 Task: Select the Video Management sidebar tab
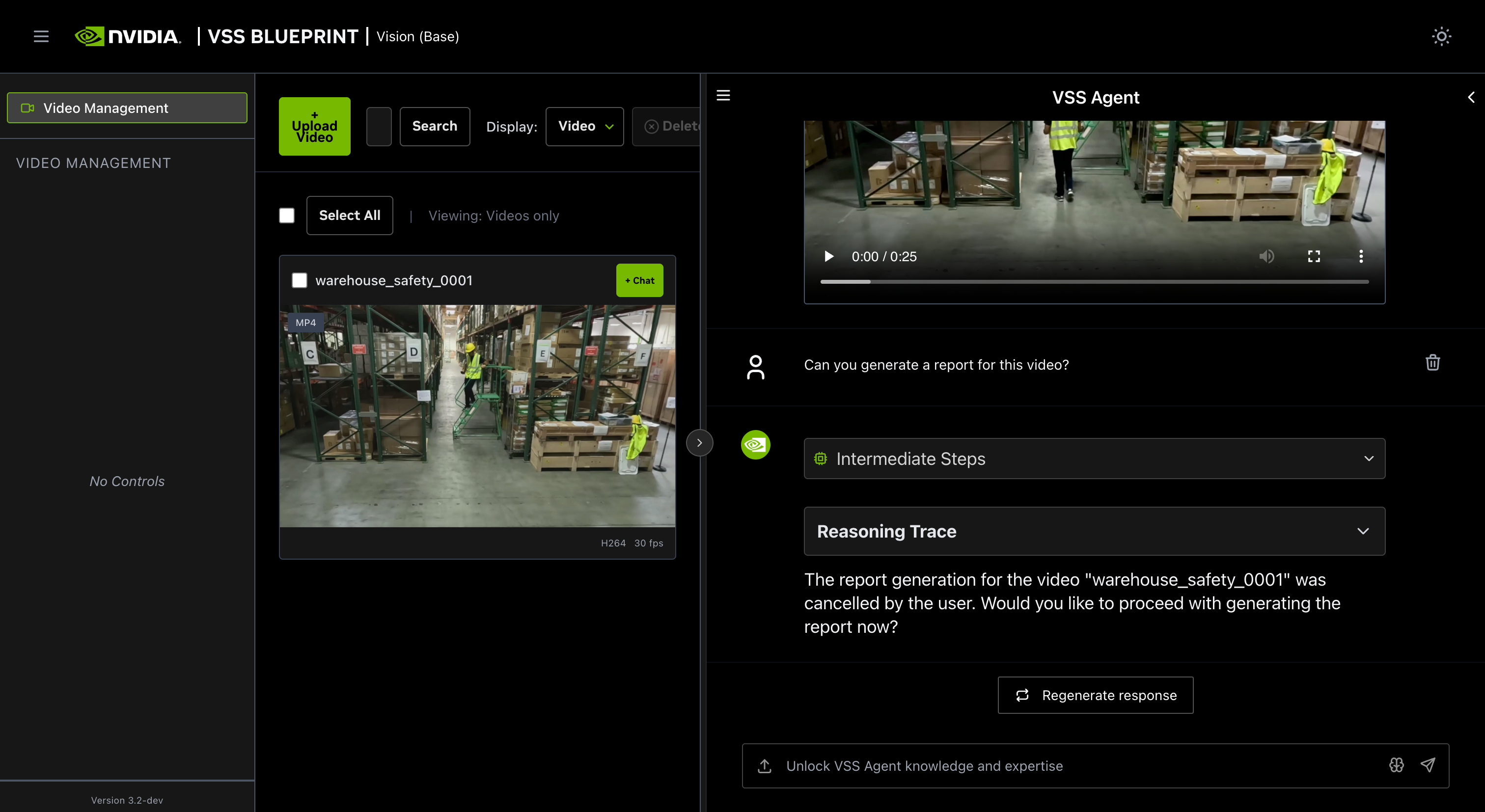127,108
